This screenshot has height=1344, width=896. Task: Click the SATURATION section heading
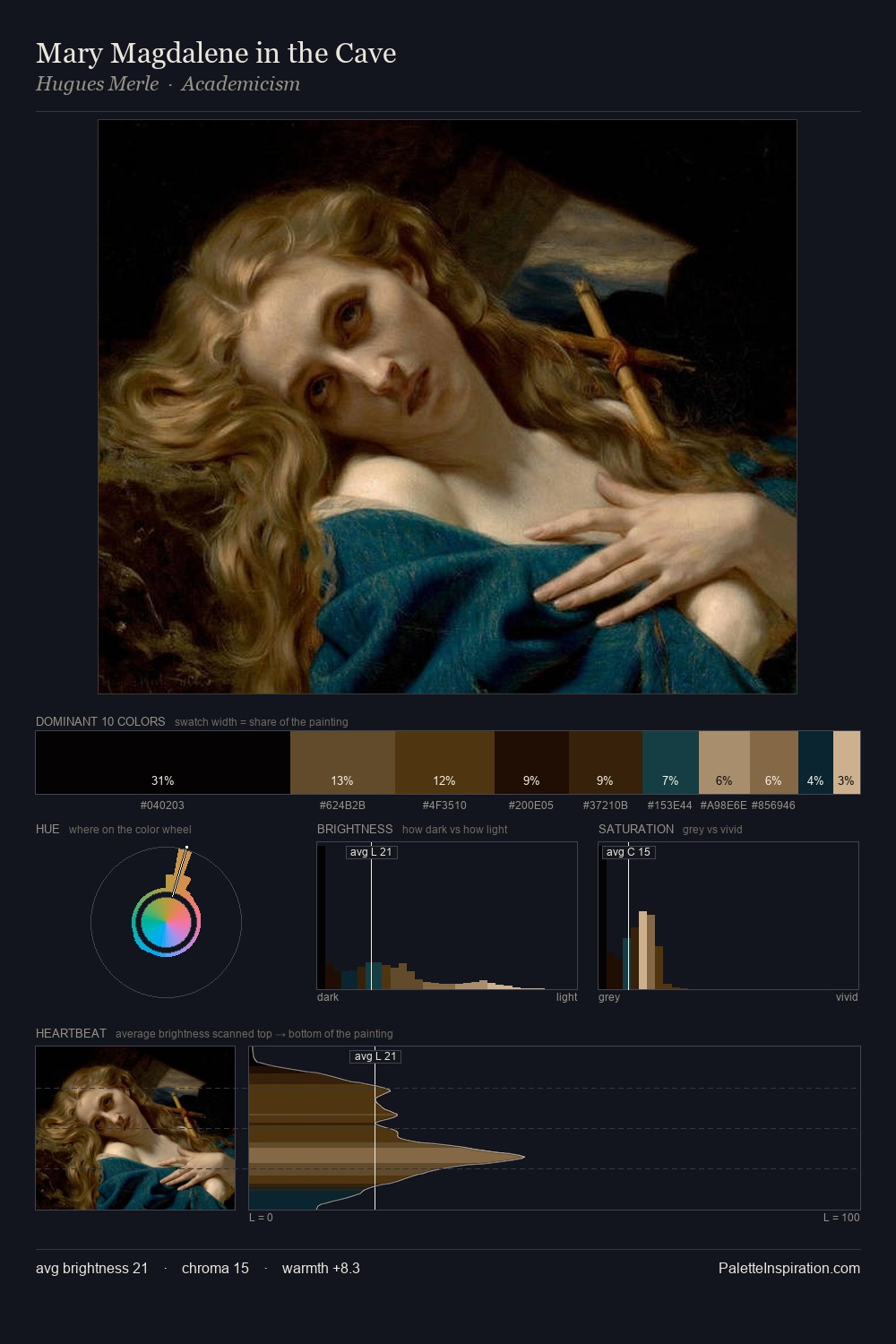coord(636,830)
